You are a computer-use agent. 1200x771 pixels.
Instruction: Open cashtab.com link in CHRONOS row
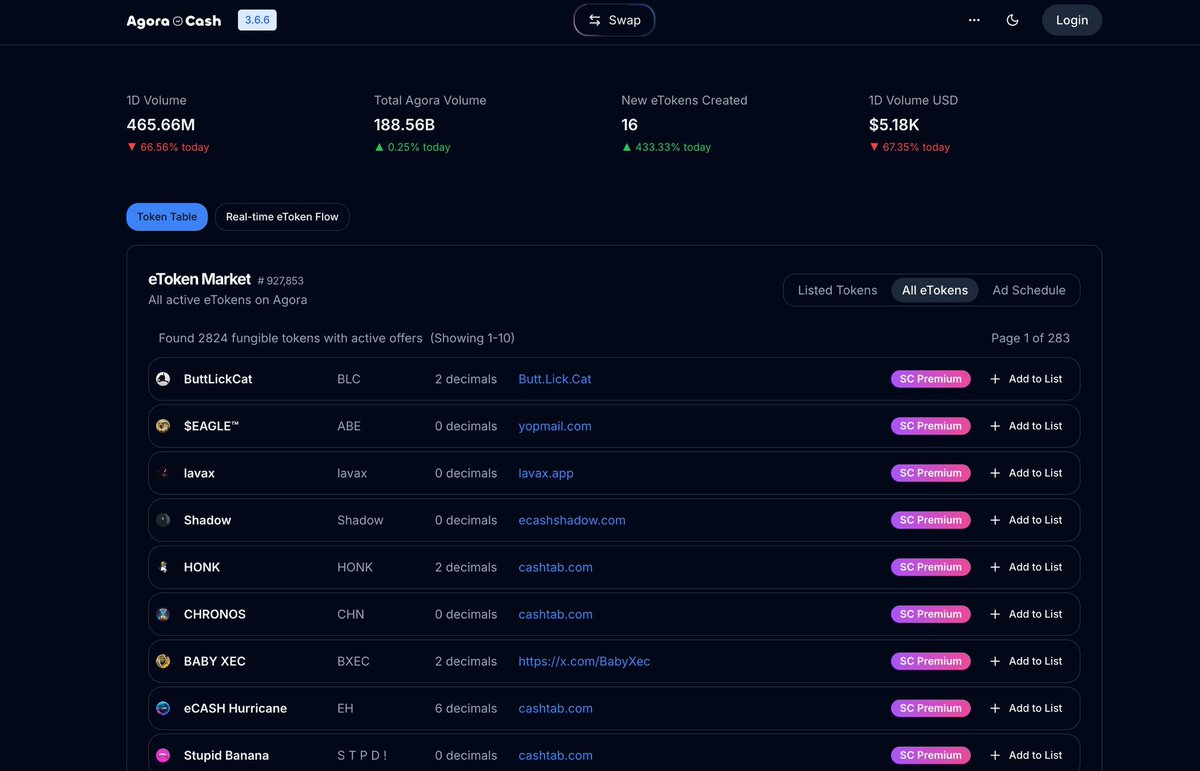click(555, 614)
